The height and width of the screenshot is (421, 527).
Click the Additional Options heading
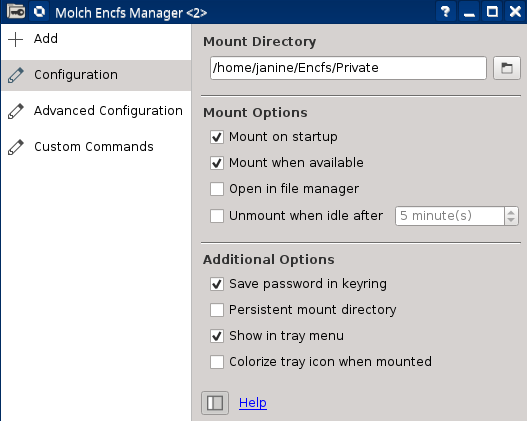click(x=269, y=260)
